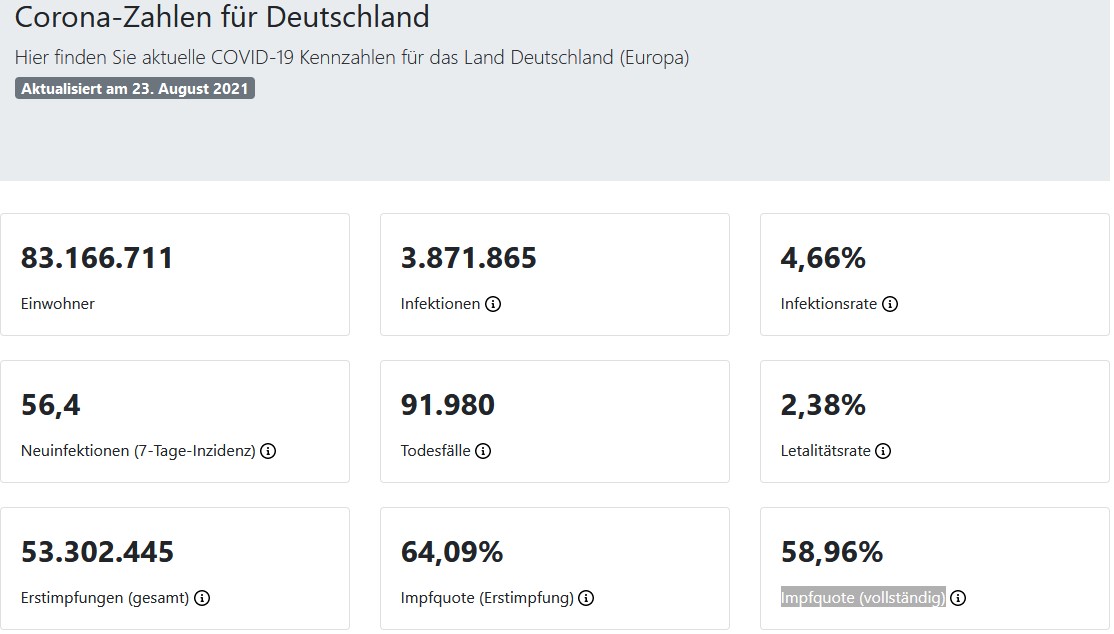Select the 56,4 incidence value

(x=51, y=405)
